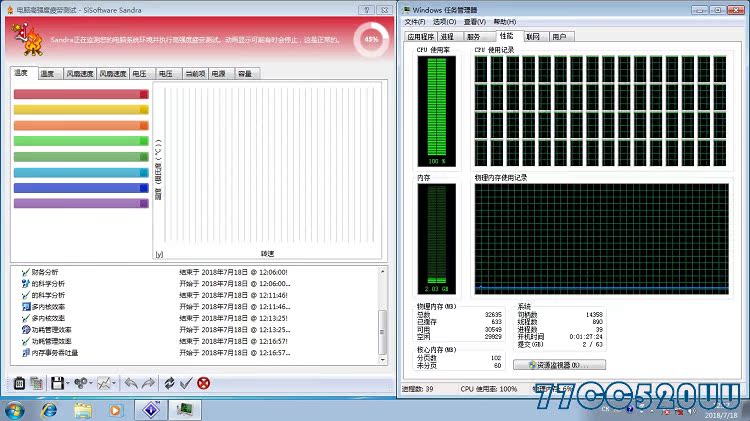Click the refresh arrows icon in Sandra
750x421 pixels.
pos(169,383)
